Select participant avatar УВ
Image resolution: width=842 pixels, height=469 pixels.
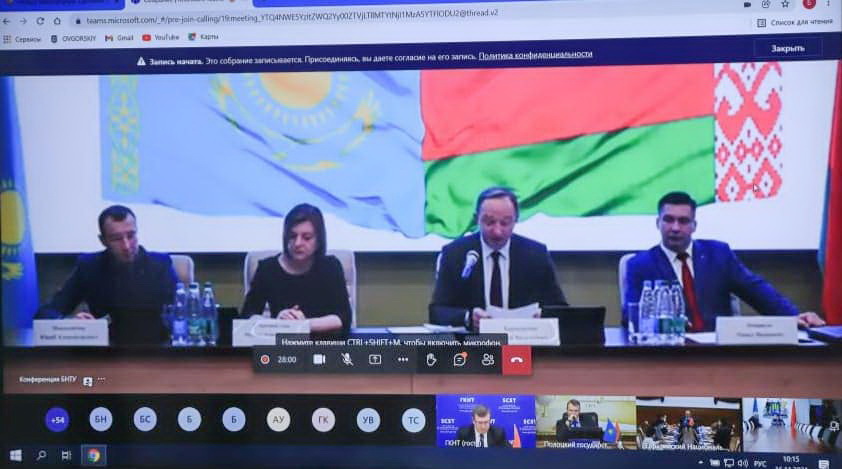[368, 420]
